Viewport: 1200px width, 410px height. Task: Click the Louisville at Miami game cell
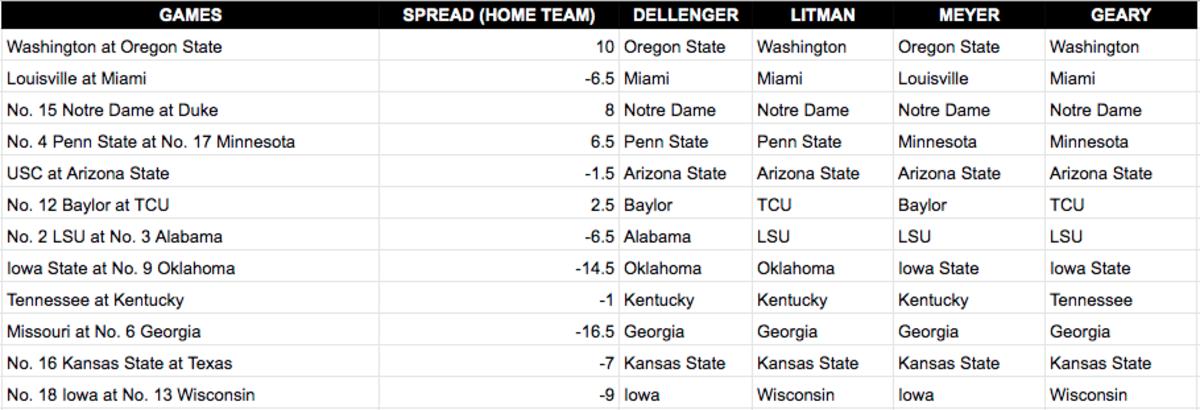tap(190, 78)
